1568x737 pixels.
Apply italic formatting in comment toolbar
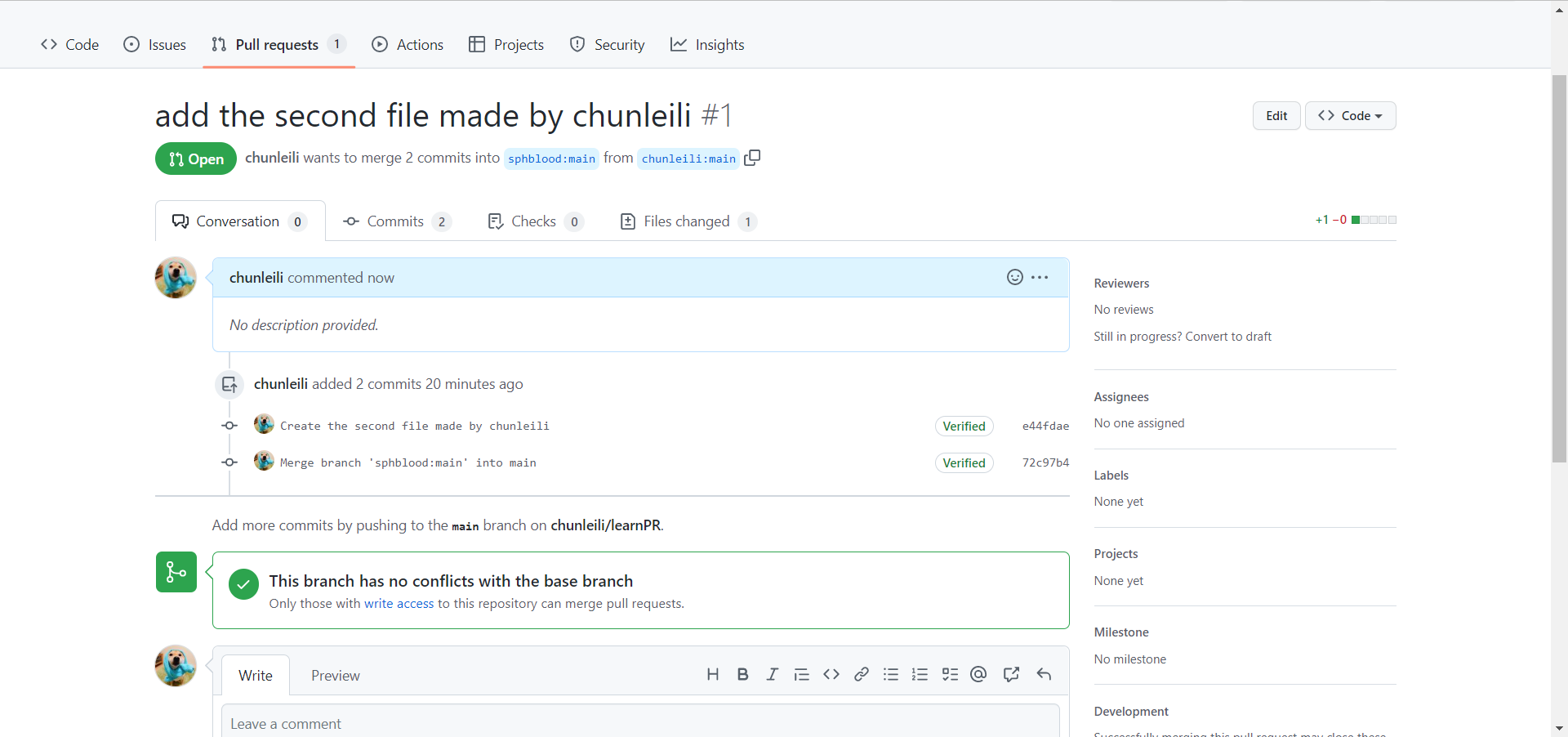click(772, 674)
